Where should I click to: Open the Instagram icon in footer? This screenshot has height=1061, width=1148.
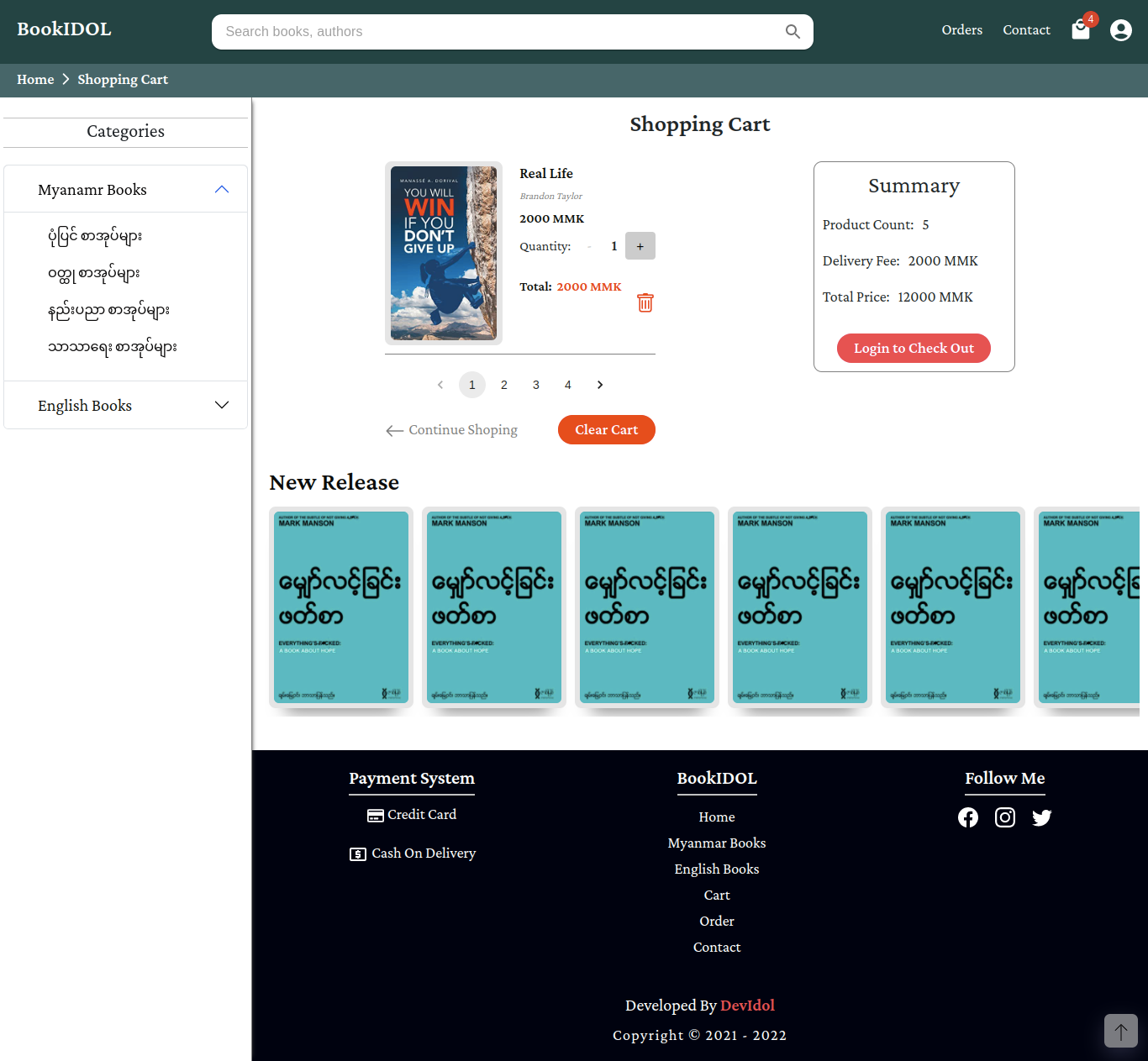1005,817
